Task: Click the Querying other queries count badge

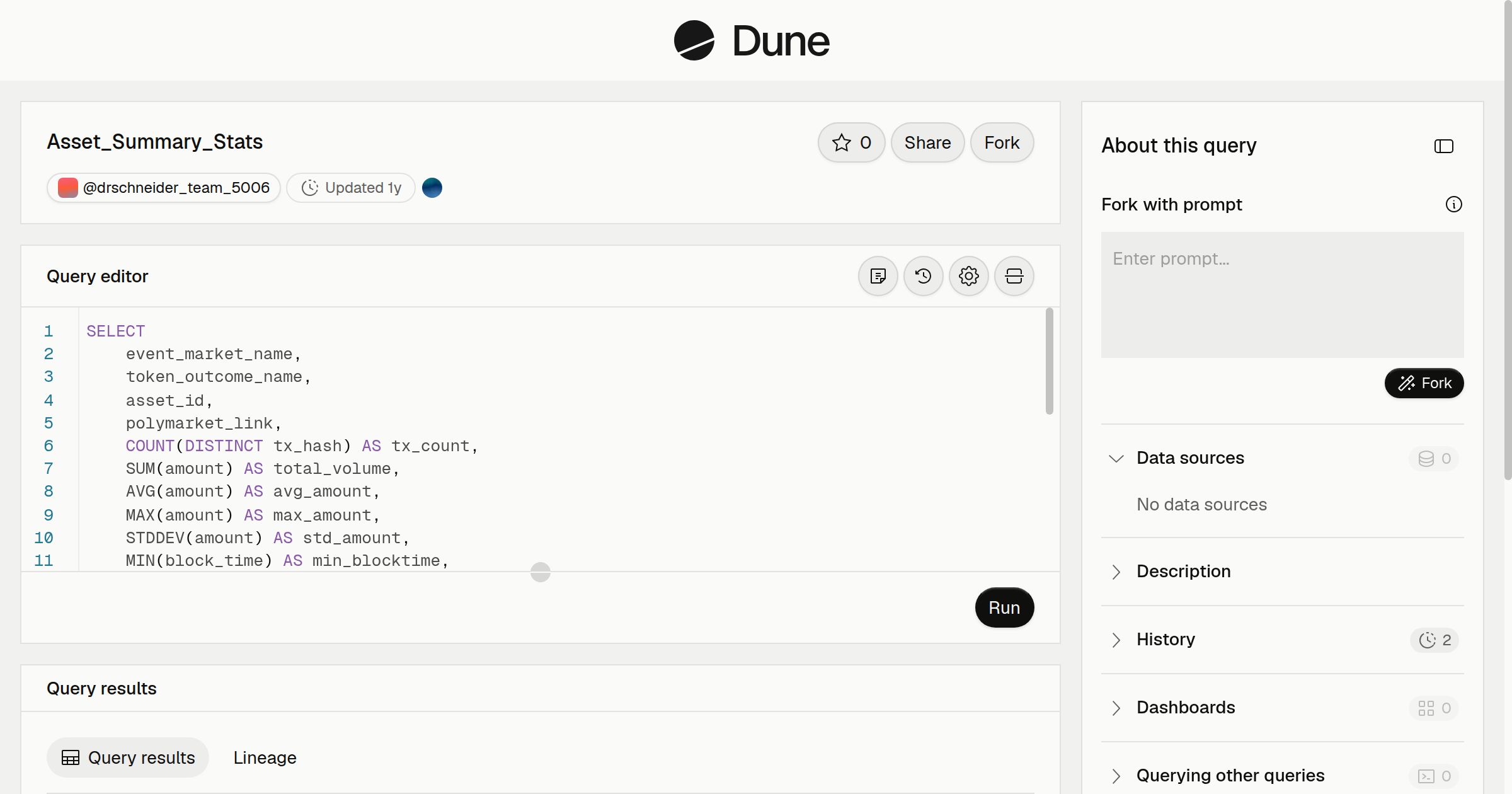Action: click(1434, 776)
